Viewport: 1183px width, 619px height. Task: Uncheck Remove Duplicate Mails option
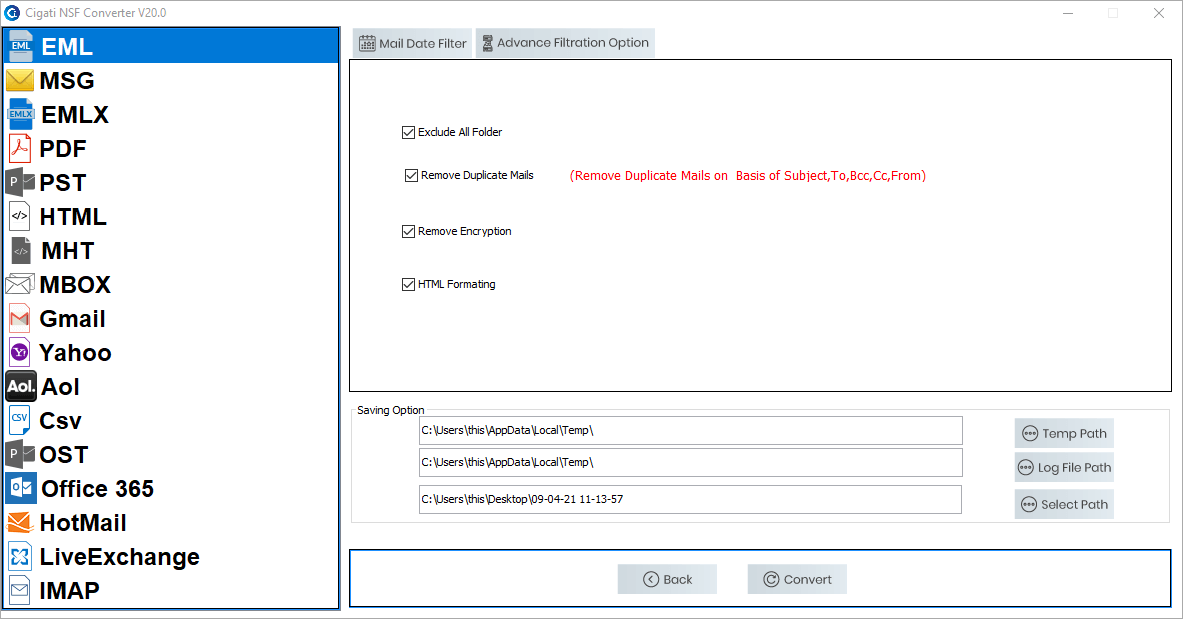(x=411, y=175)
